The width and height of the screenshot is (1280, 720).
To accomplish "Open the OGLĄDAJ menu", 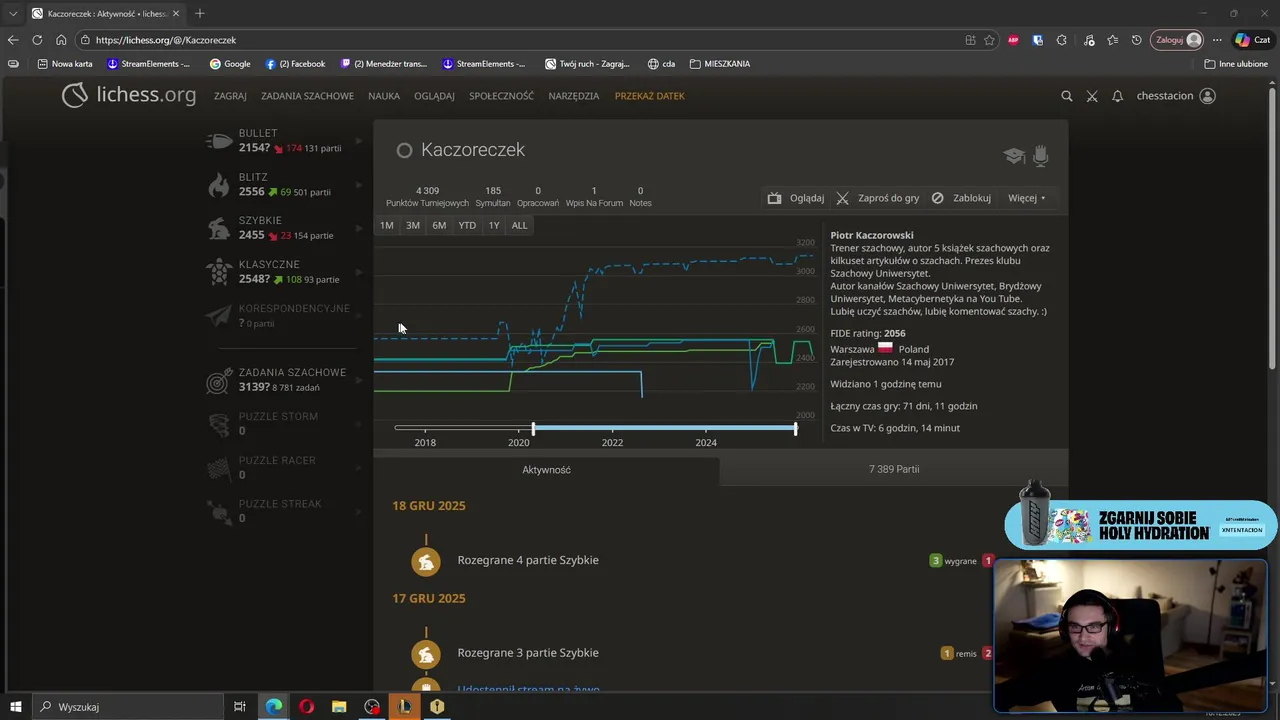I will (434, 96).
